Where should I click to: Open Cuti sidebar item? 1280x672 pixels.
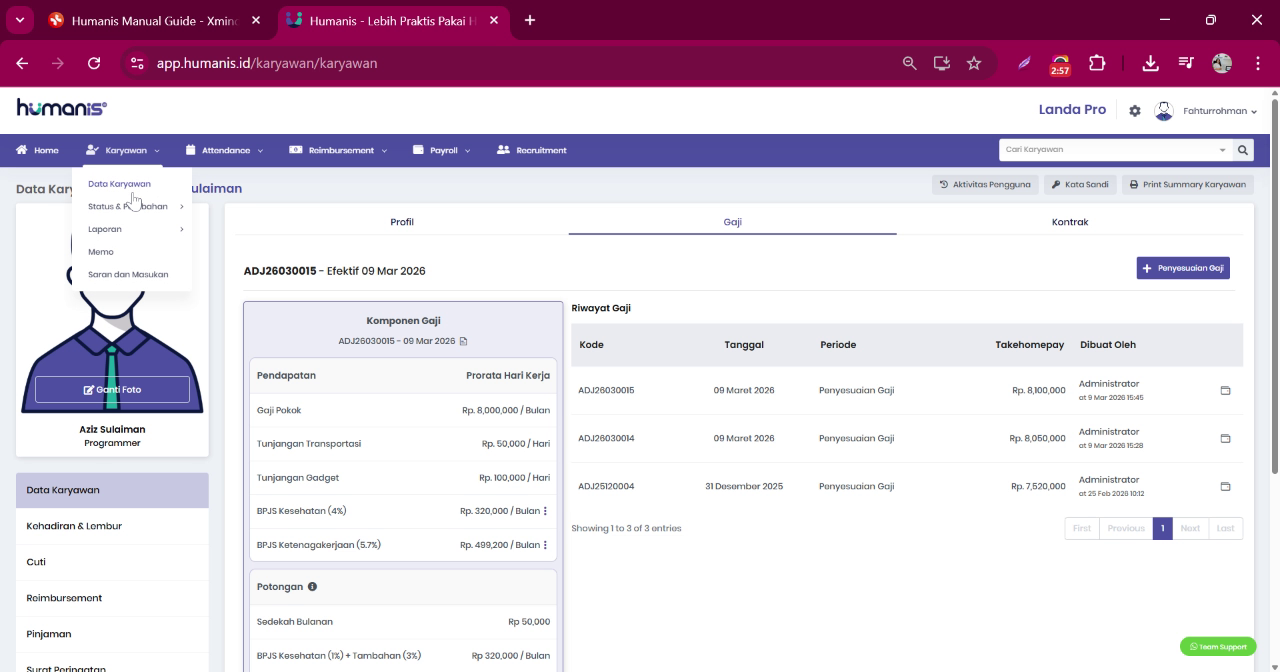[x=112, y=562]
